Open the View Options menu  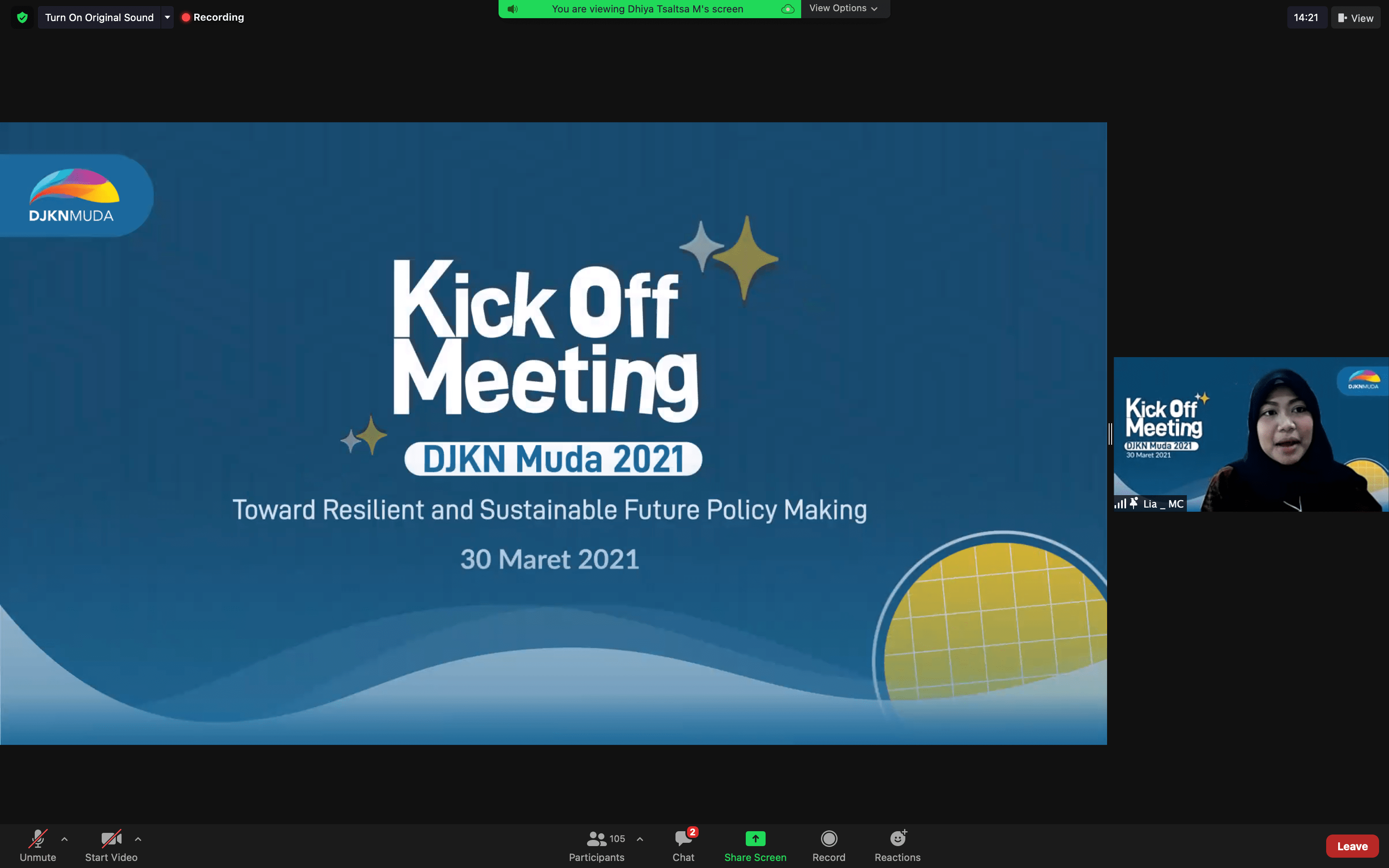(x=842, y=9)
